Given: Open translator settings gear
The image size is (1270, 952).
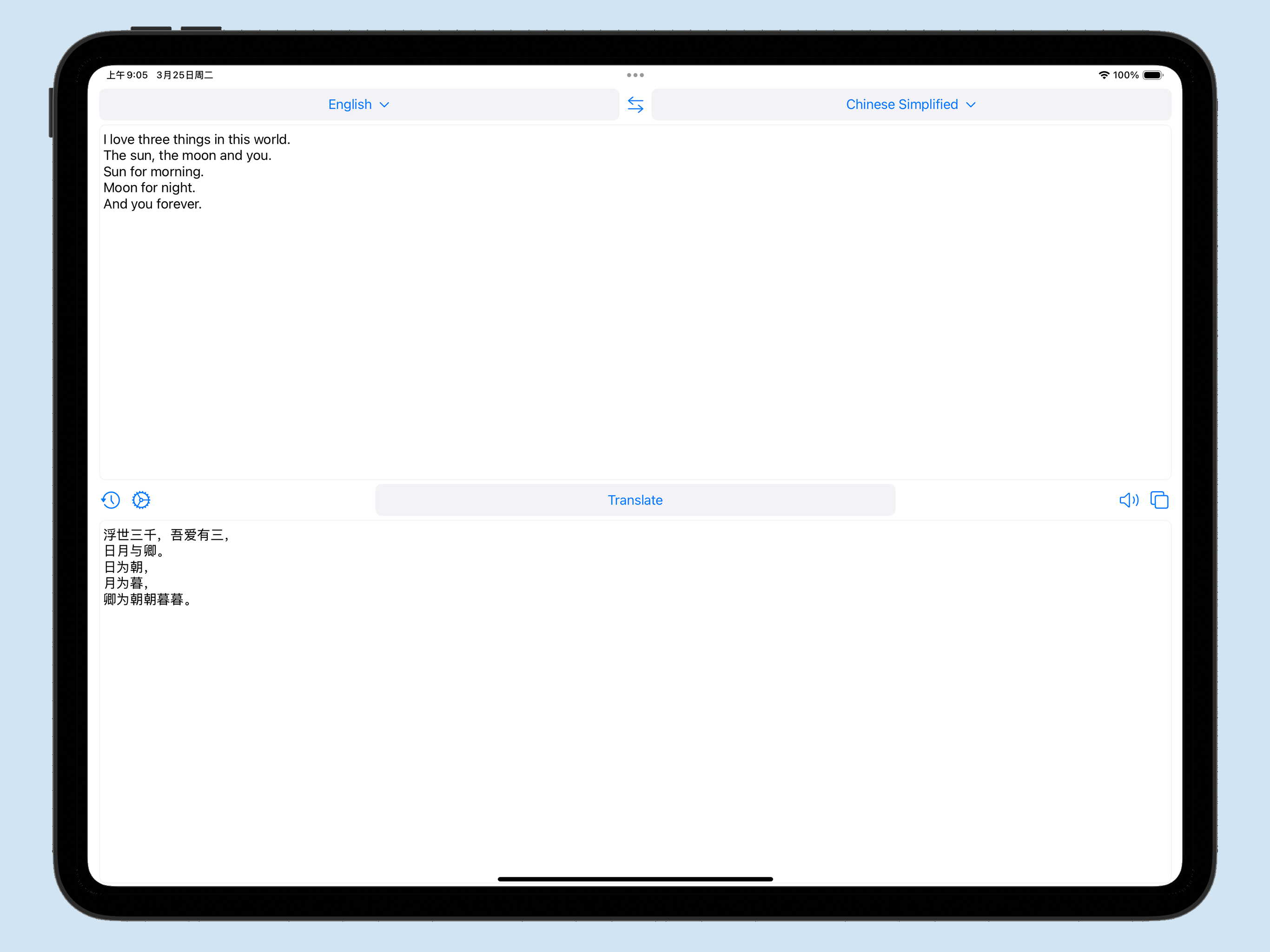Looking at the screenshot, I should (x=141, y=500).
